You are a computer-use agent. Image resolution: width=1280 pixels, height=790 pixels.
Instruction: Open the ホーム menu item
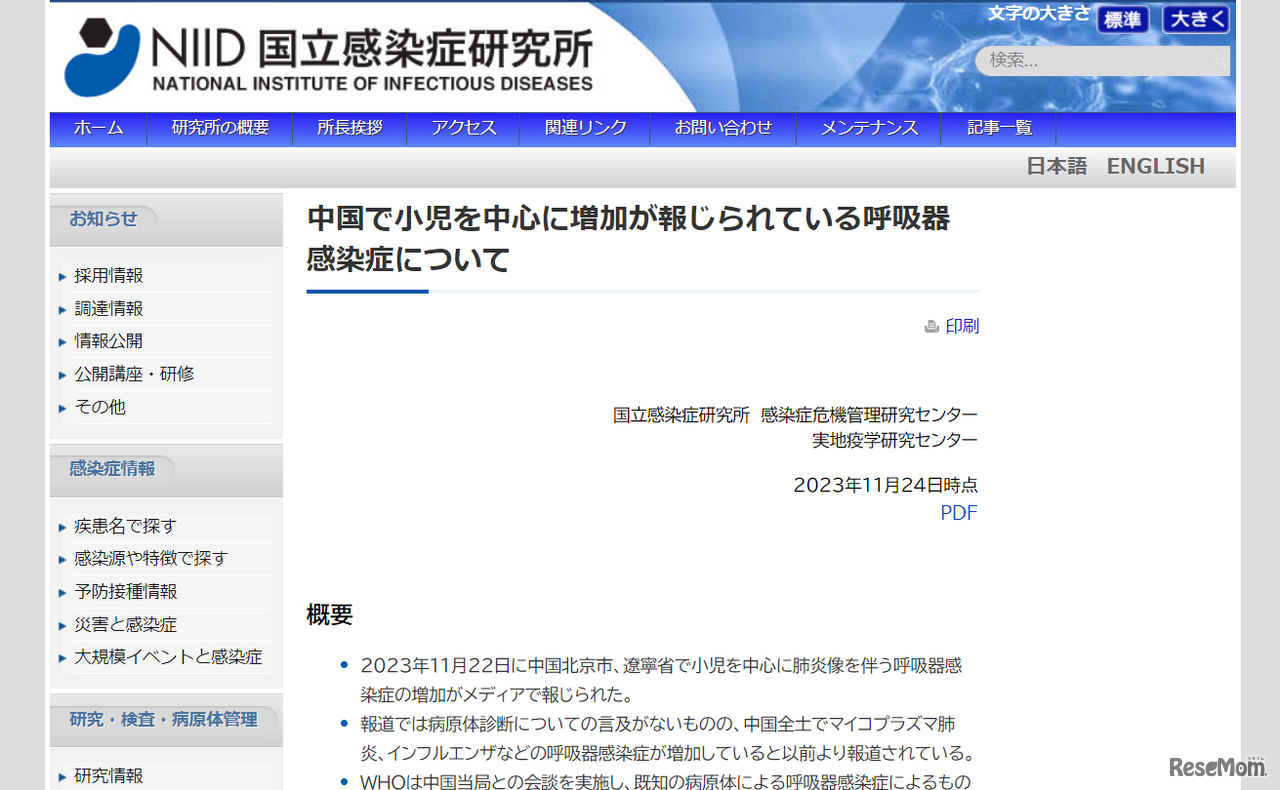coord(97,128)
